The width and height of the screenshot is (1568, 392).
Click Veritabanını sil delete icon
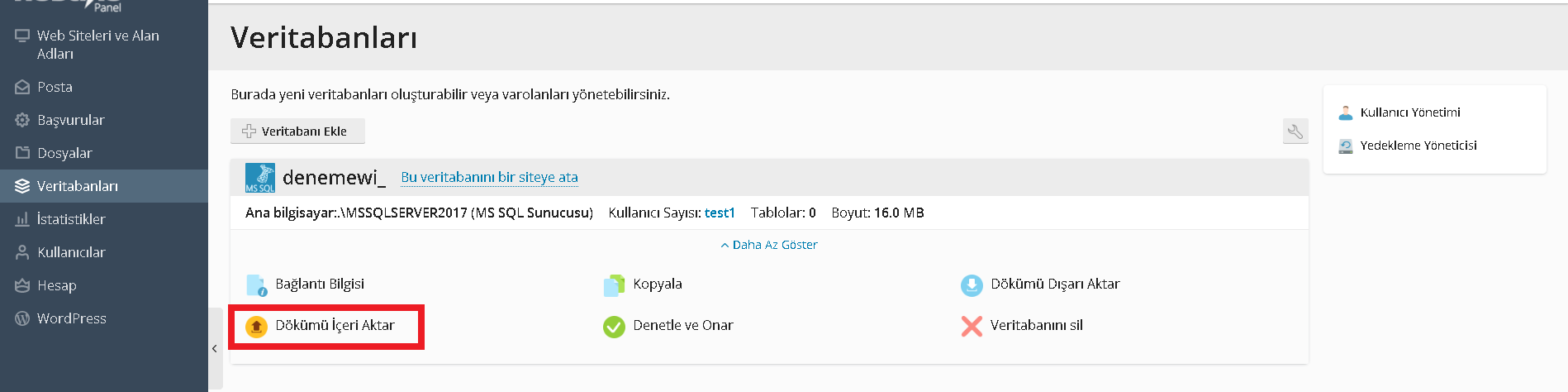click(972, 327)
